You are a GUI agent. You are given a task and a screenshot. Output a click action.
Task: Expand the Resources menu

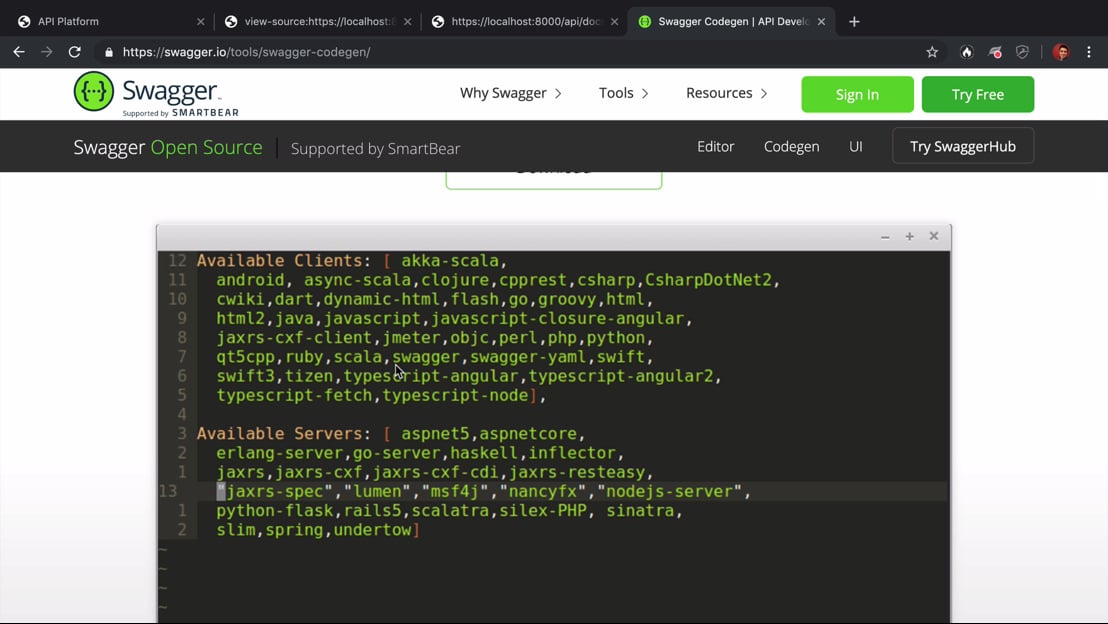tap(726, 93)
